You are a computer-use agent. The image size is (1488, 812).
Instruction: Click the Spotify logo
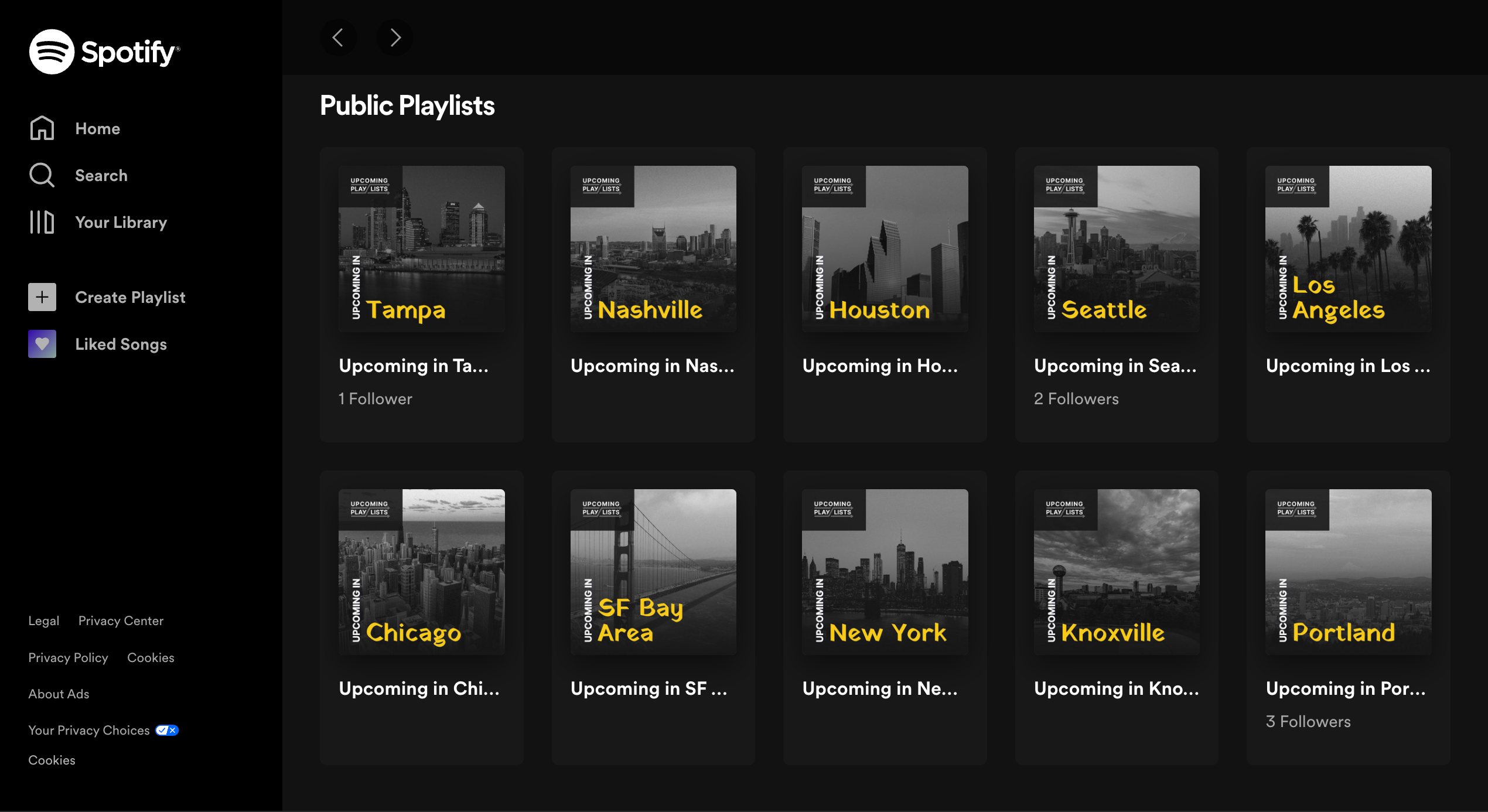(104, 52)
